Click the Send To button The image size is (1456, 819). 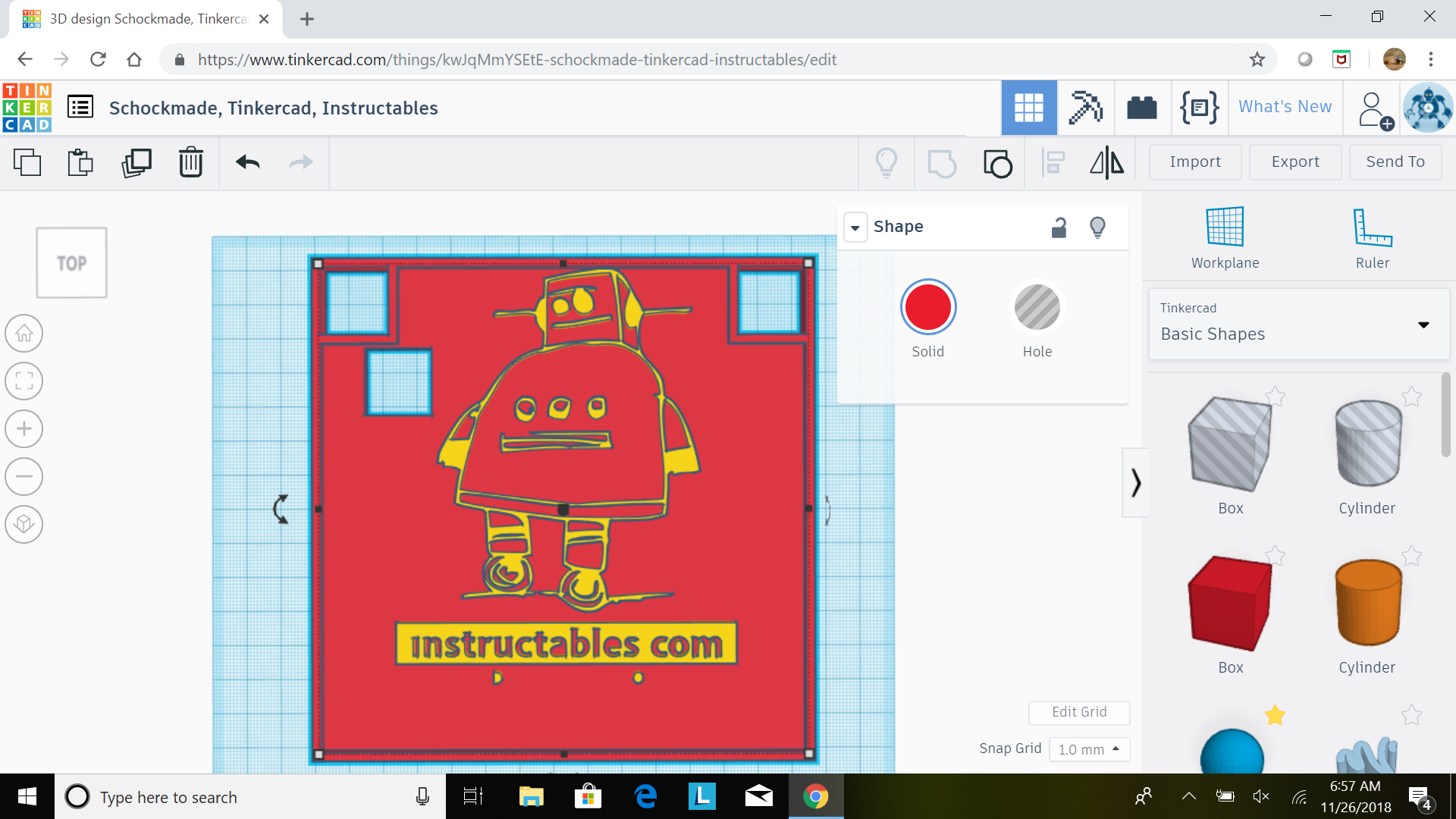(1395, 162)
